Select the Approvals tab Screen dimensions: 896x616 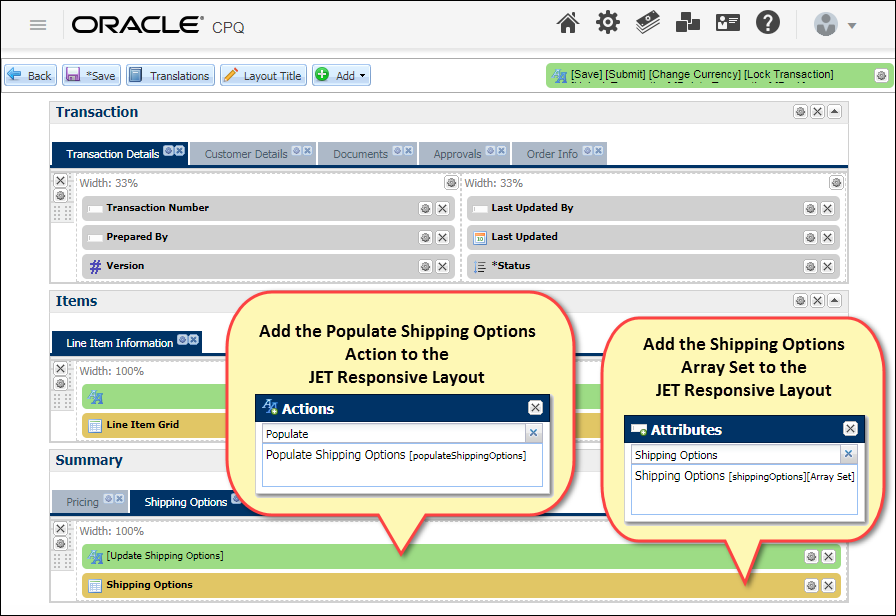[x=457, y=154]
